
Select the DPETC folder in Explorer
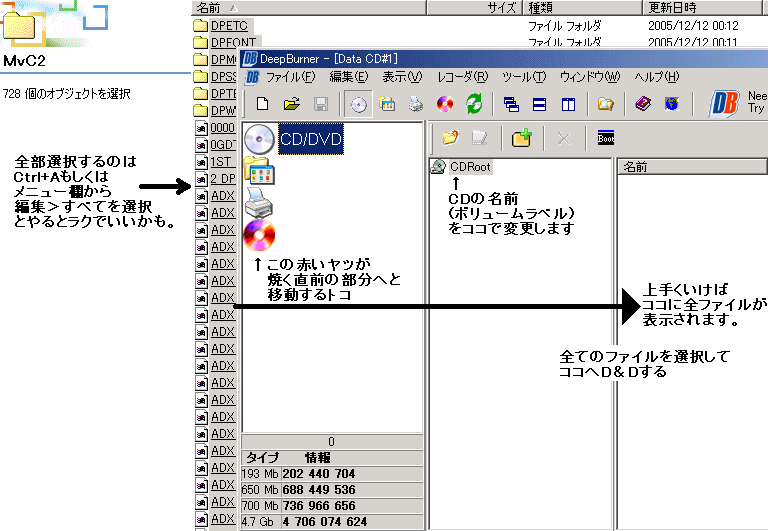(x=229, y=25)
